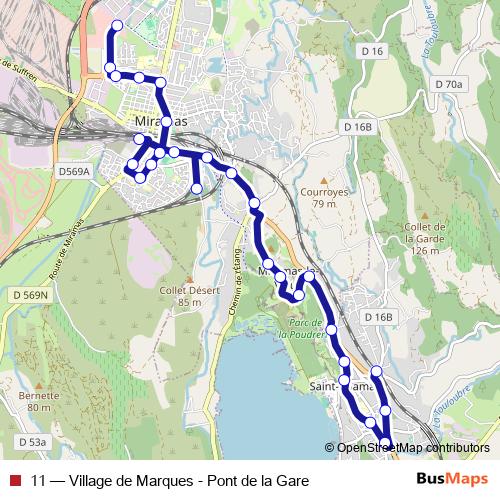Click the D569A road shield label
The image size is (500, 500).
[74, 171]
